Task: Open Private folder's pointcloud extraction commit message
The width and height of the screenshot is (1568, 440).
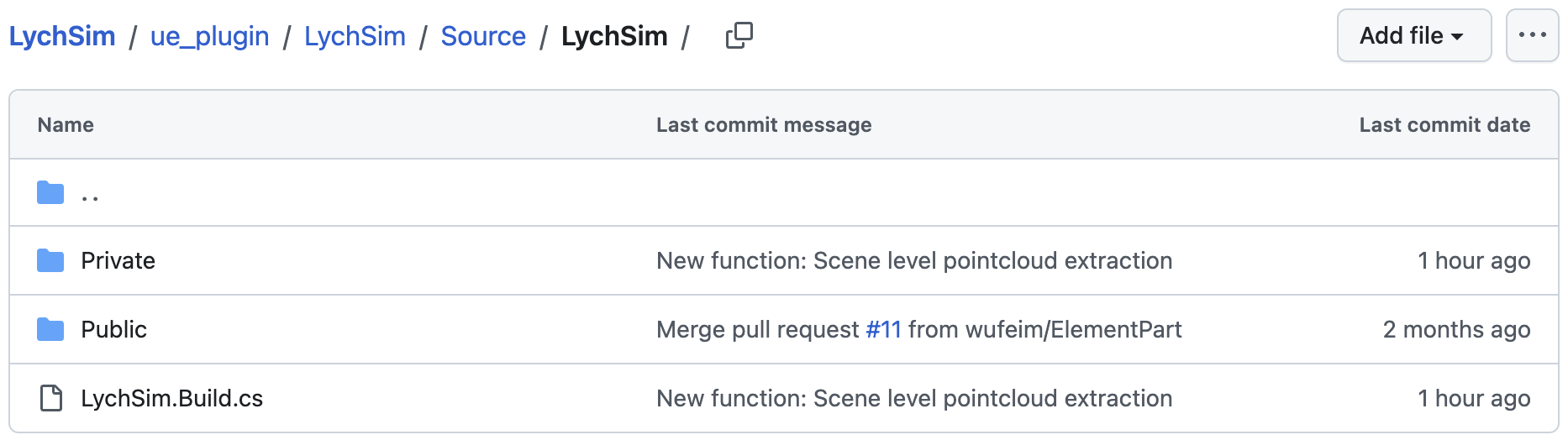Action: (914, 260)
